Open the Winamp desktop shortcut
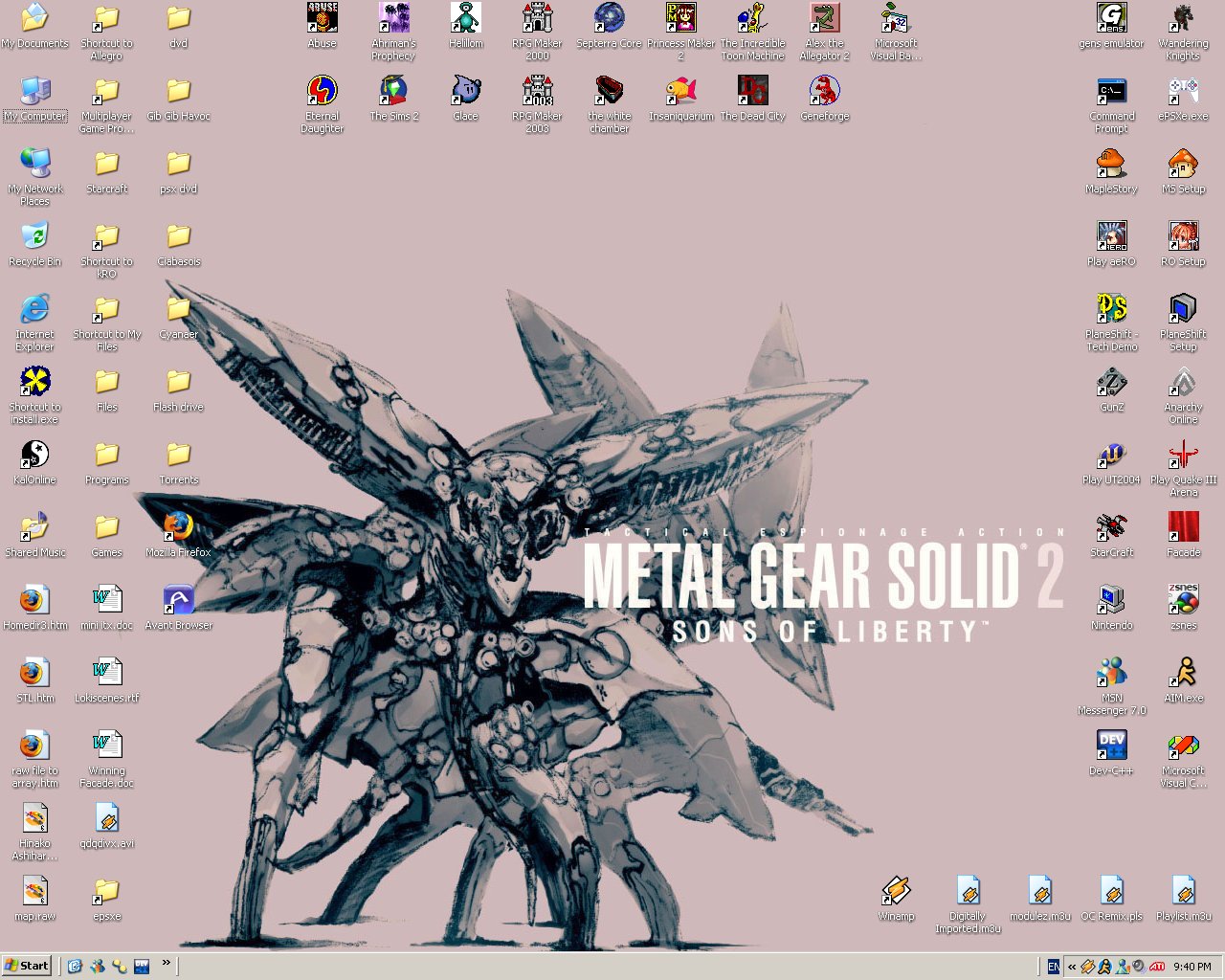The height and width of the screenshot is (980, 1225). coord(896,891)
